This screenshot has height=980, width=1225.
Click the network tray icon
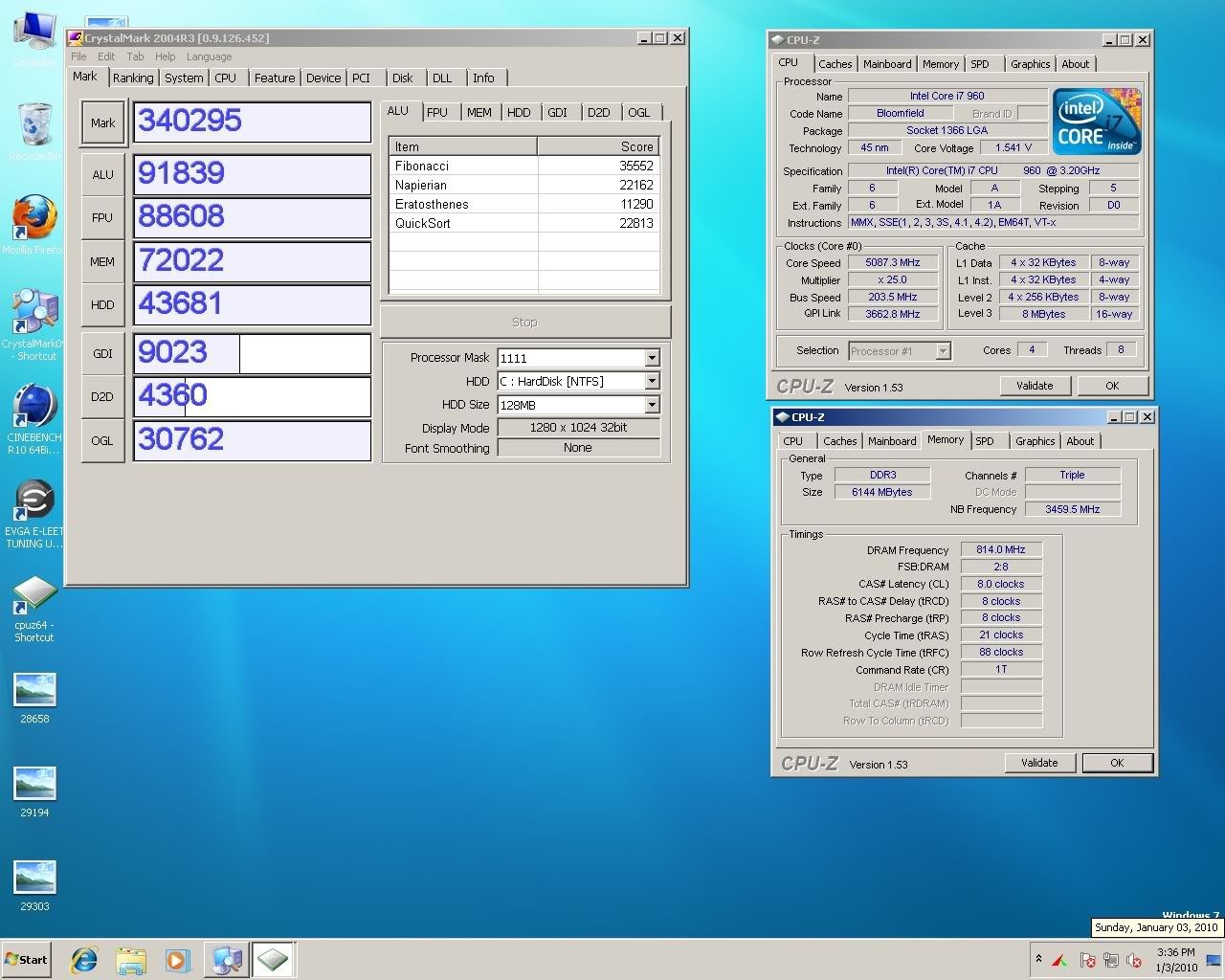click(1111, 960)
